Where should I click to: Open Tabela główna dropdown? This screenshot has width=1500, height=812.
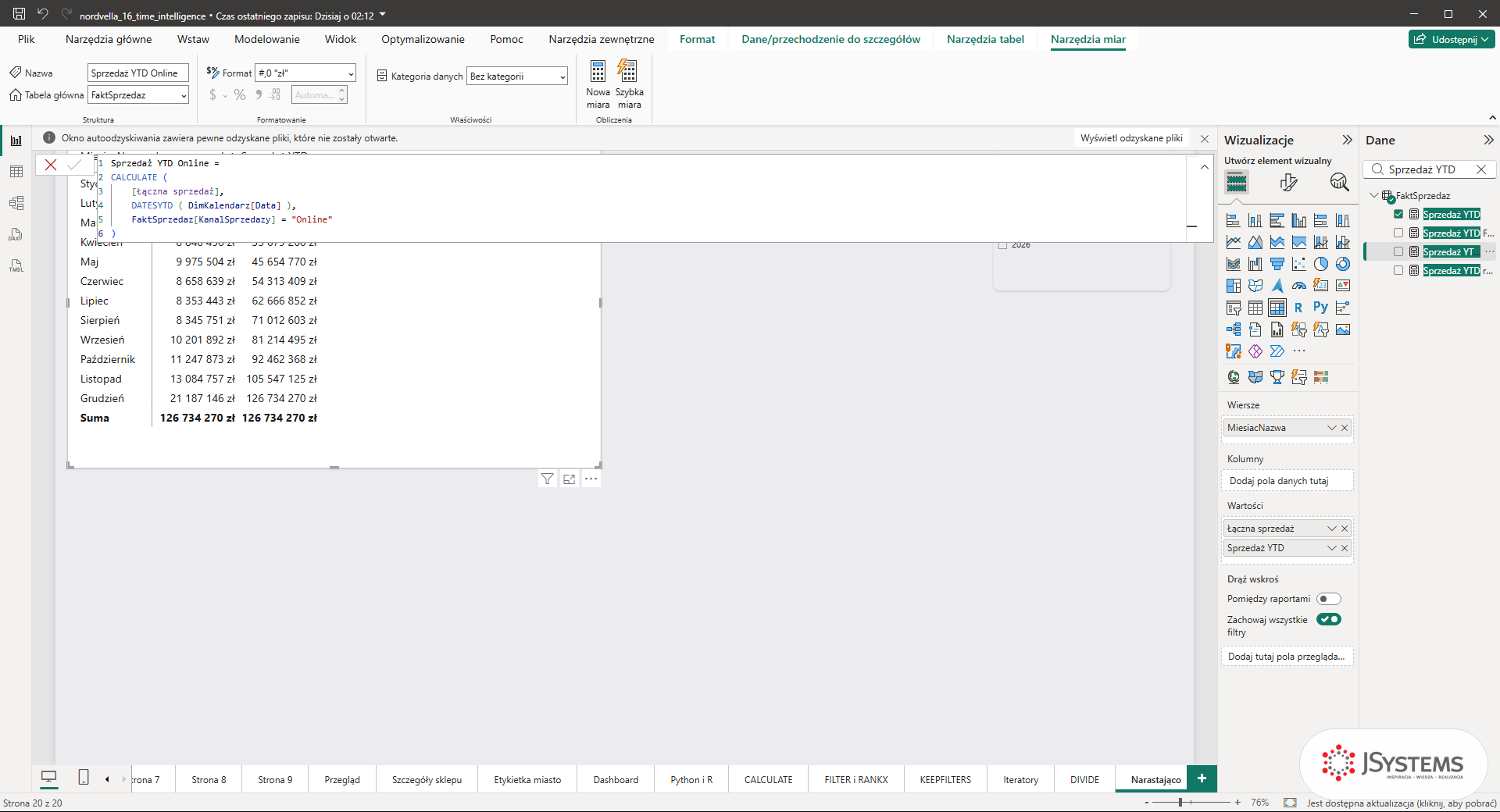(x=184, y=95)
